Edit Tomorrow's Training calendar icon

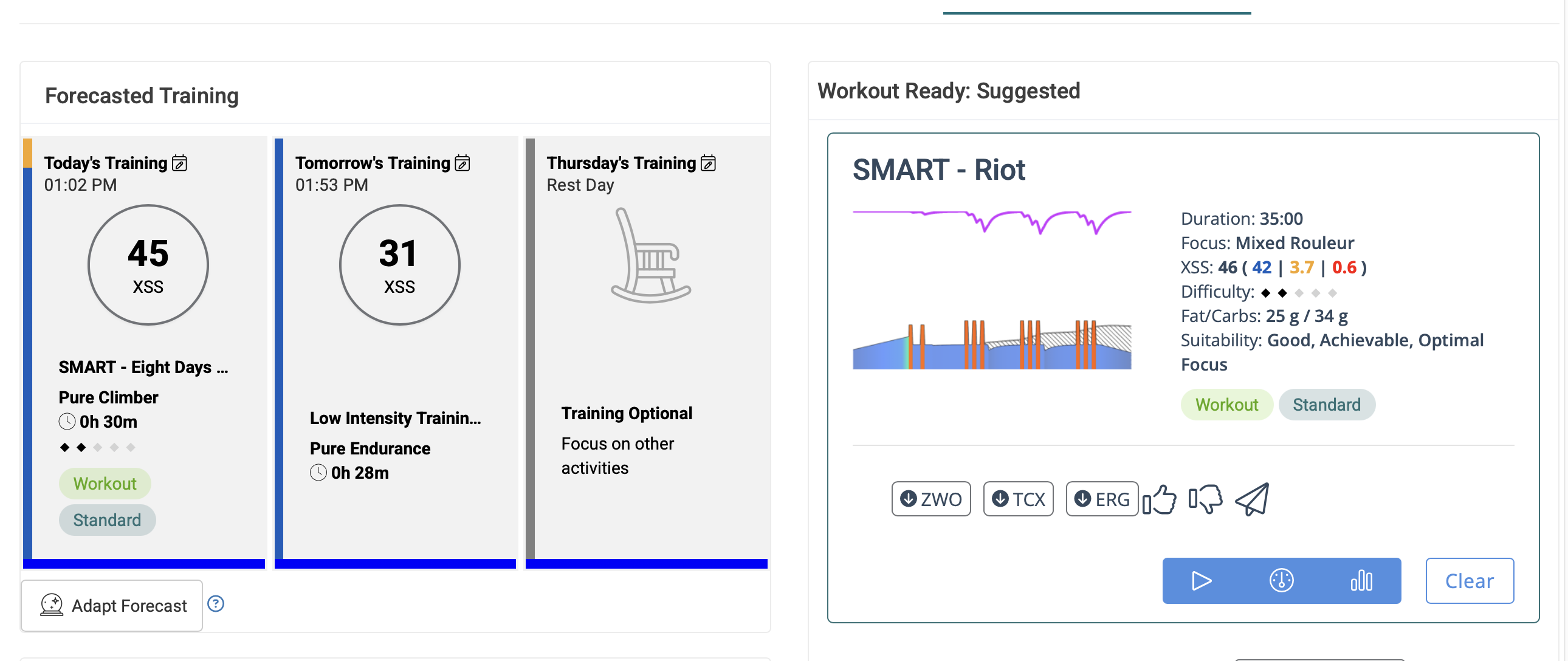(462, 163)
